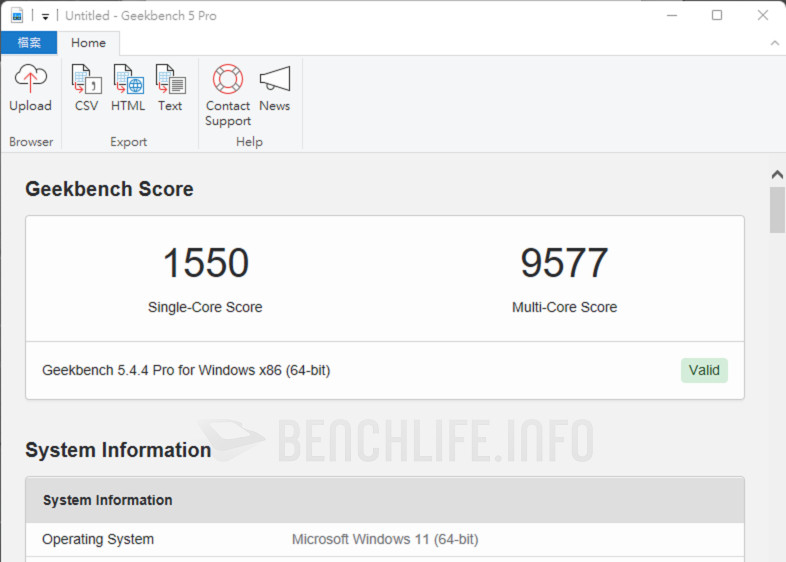
Task: Open Contact Support help icon
Action: [x=228, y=96]
